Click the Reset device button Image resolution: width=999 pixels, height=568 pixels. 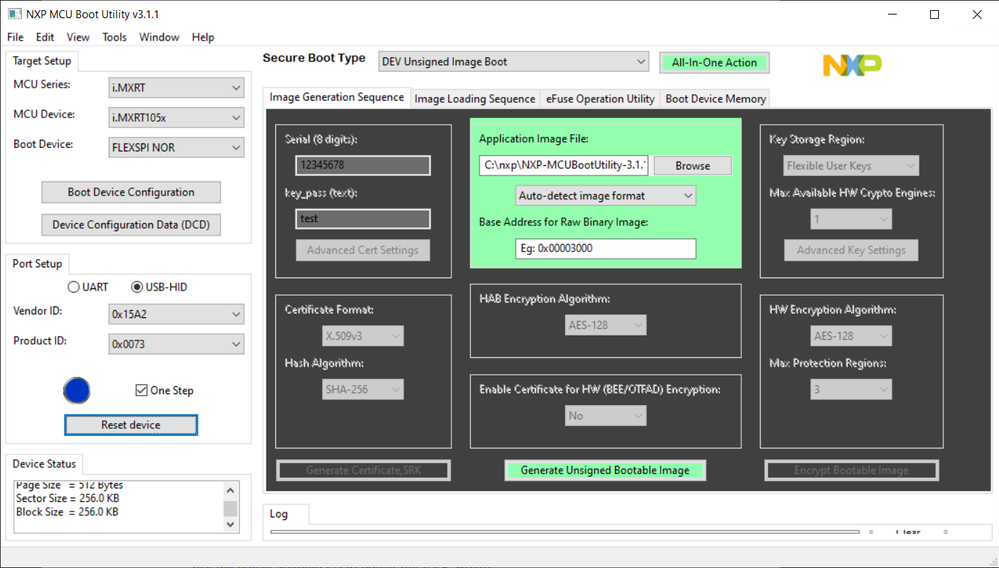pyautogui.click(x=131, y=425)
